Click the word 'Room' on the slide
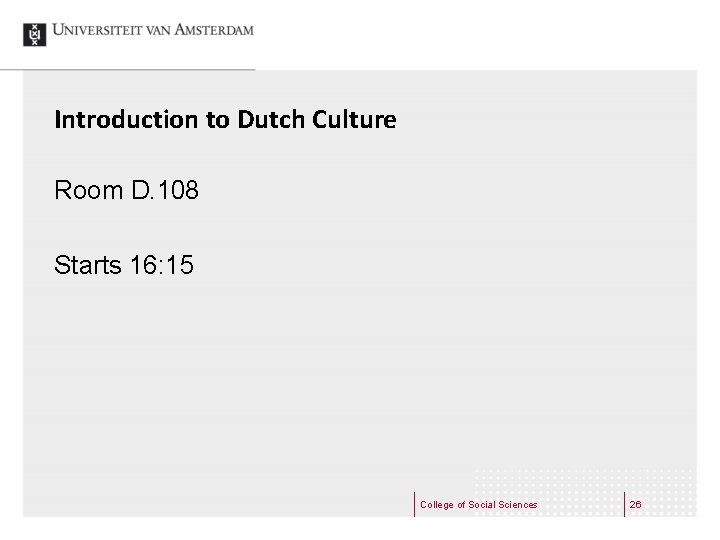Screen dimensions: 720x540 tap(88, 189)
